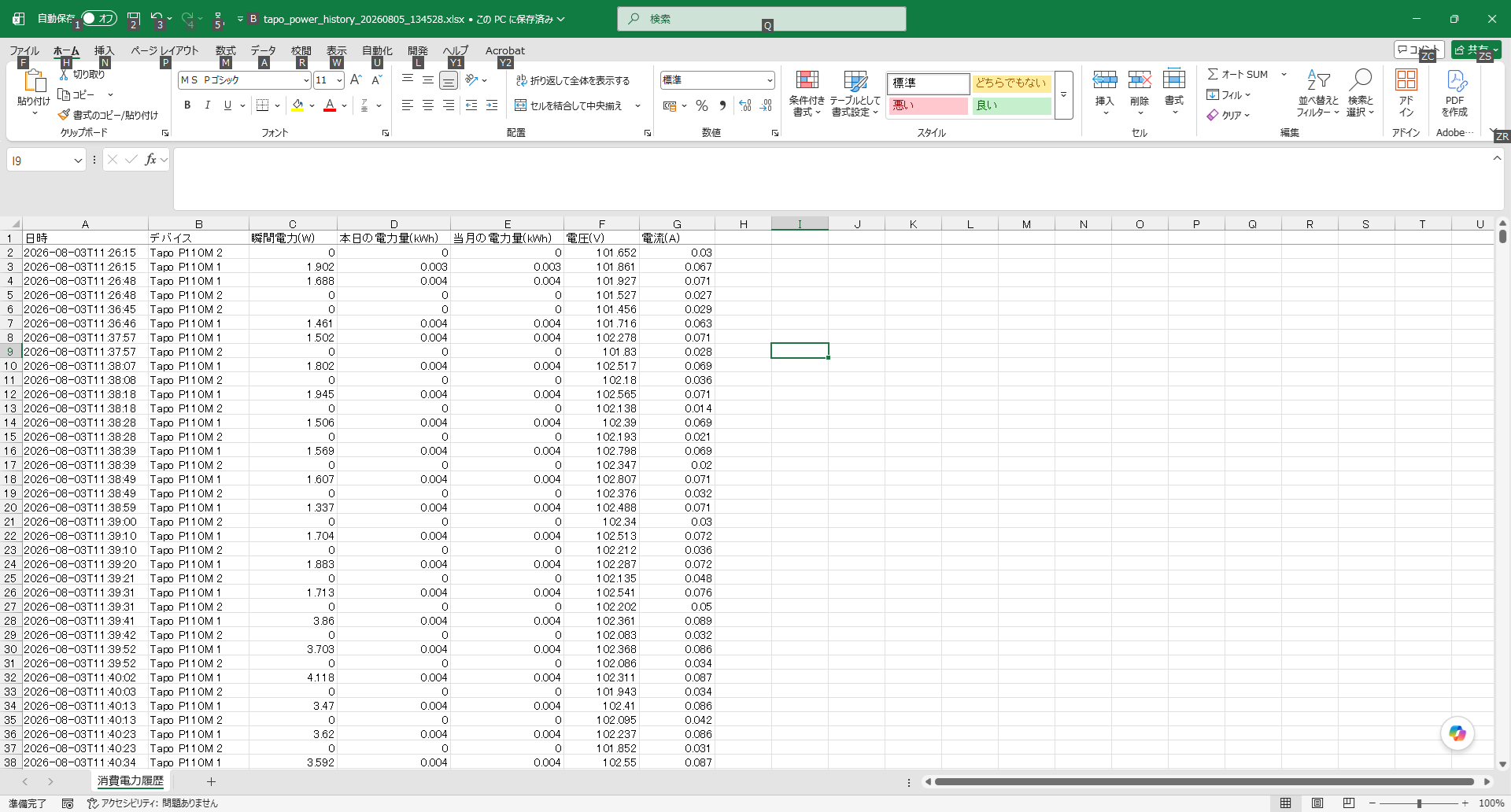This screenshot has width=1511, height=812.
Task: Expand the Merge and Center dropdown arrow
Action: (637, 105)
